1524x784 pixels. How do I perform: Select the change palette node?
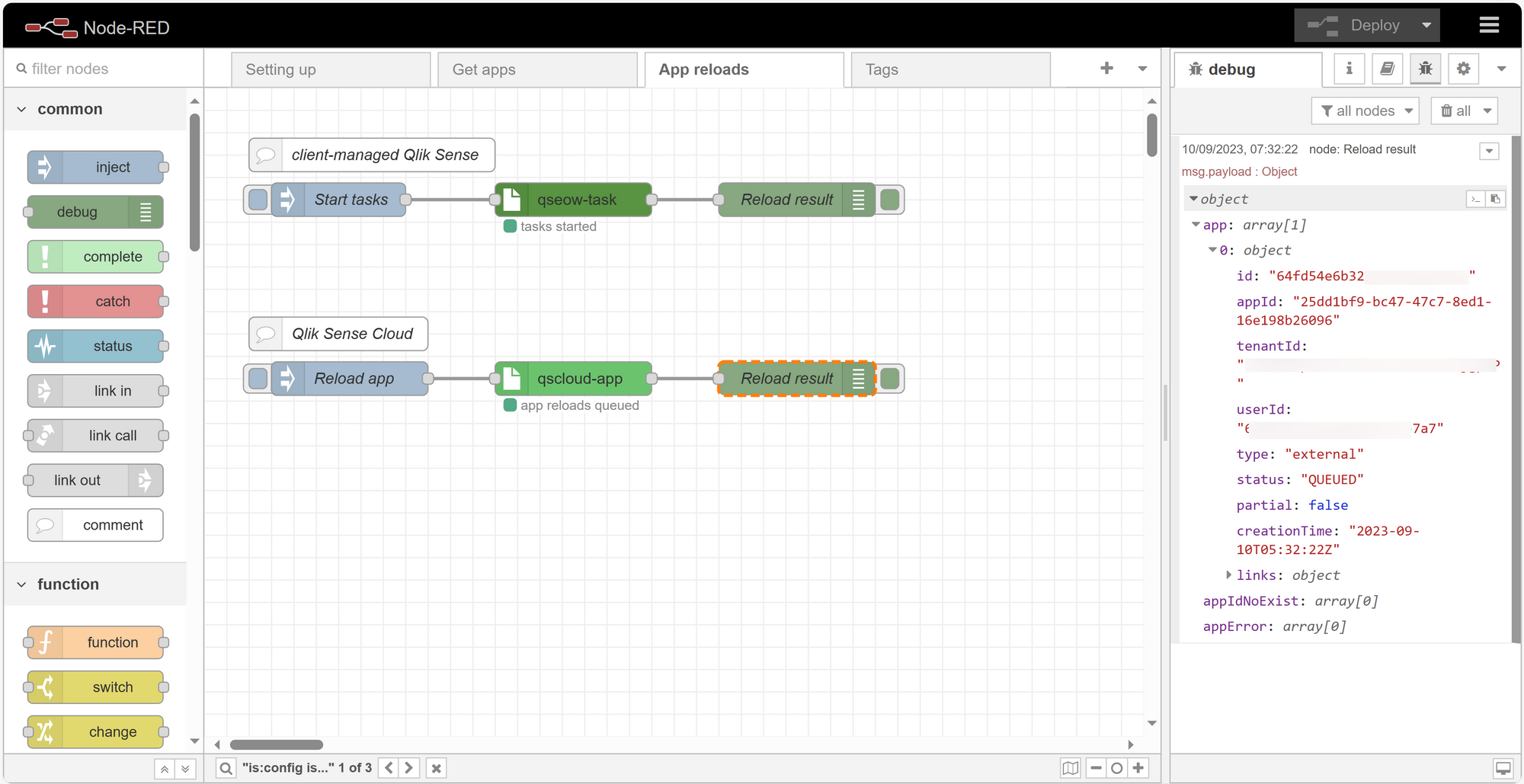96,732
